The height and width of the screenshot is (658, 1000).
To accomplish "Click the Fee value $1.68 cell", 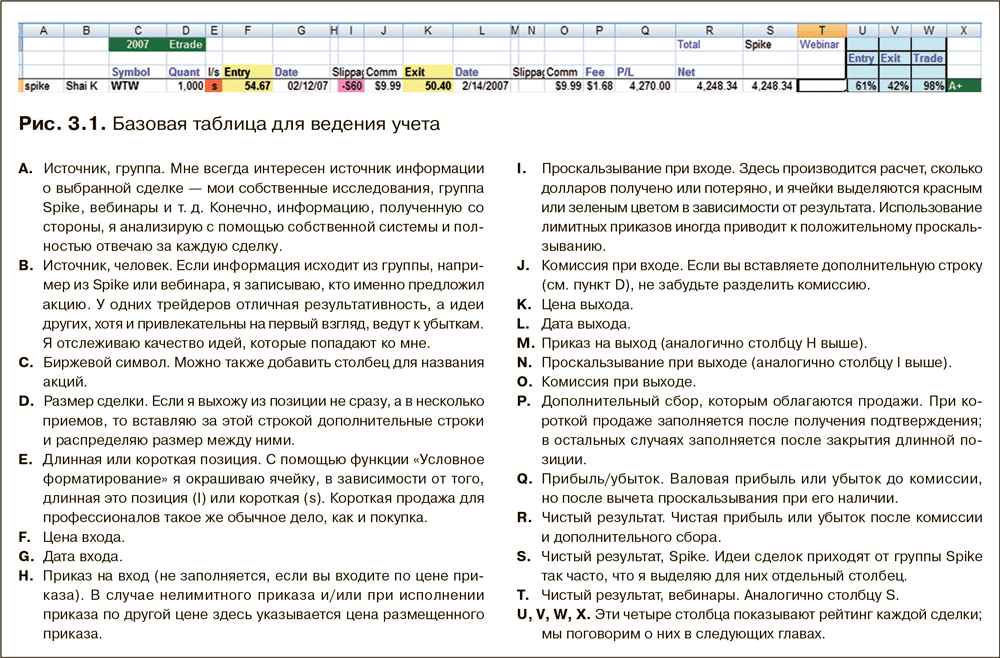I will click(599, 87).
